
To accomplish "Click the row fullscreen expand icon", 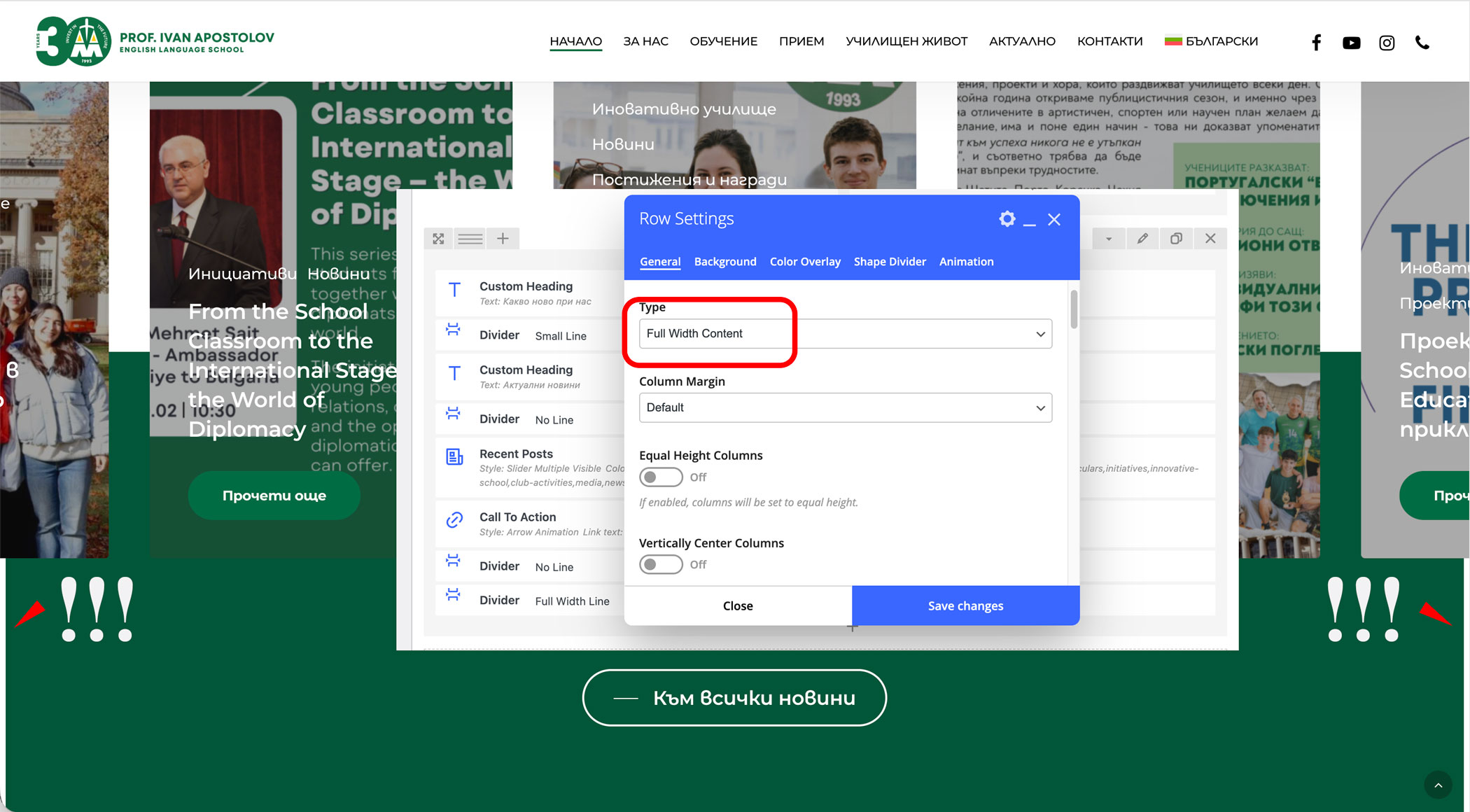I will 438,239.
